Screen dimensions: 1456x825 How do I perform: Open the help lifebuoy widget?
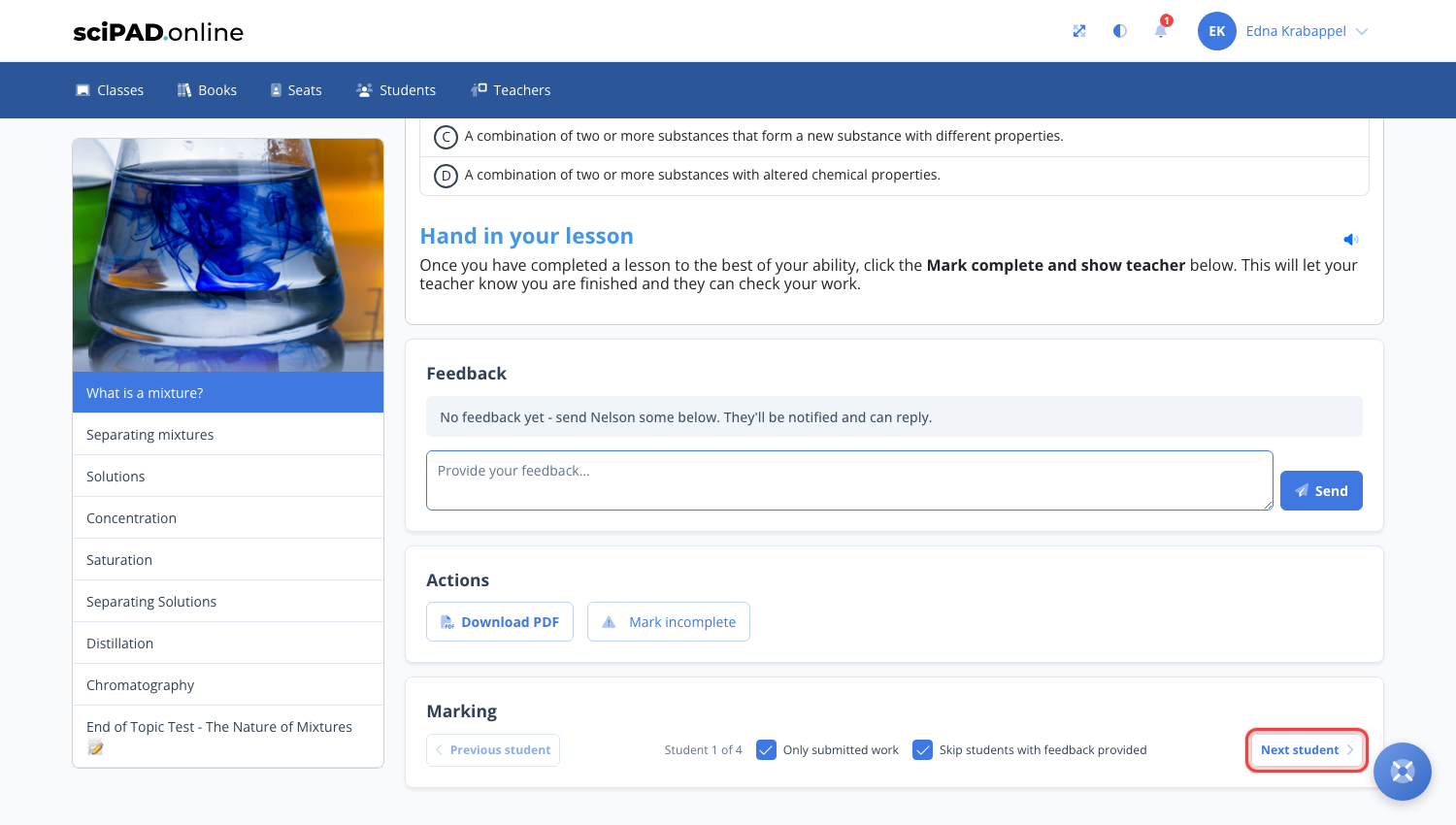click(x=1403, y=772)
